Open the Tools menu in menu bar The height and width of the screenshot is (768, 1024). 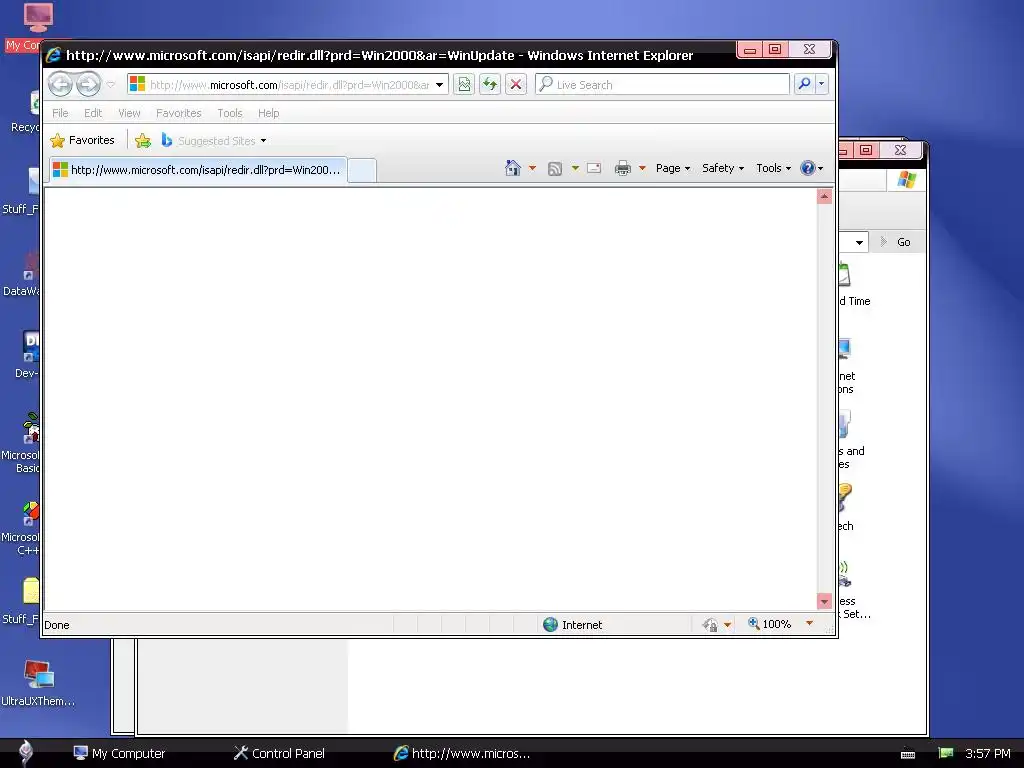point(230,113)
